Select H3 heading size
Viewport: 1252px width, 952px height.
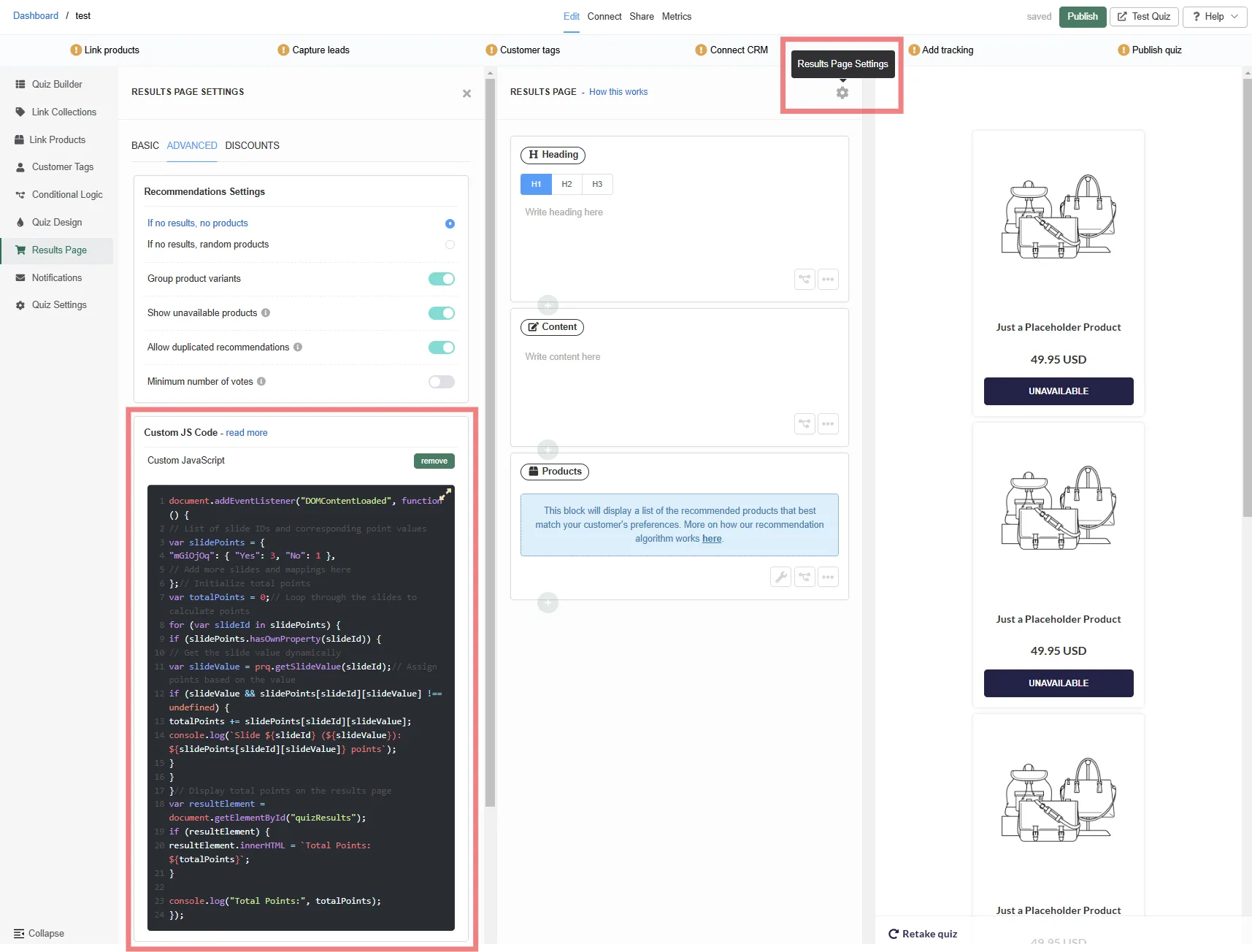(x=597, y=184)
